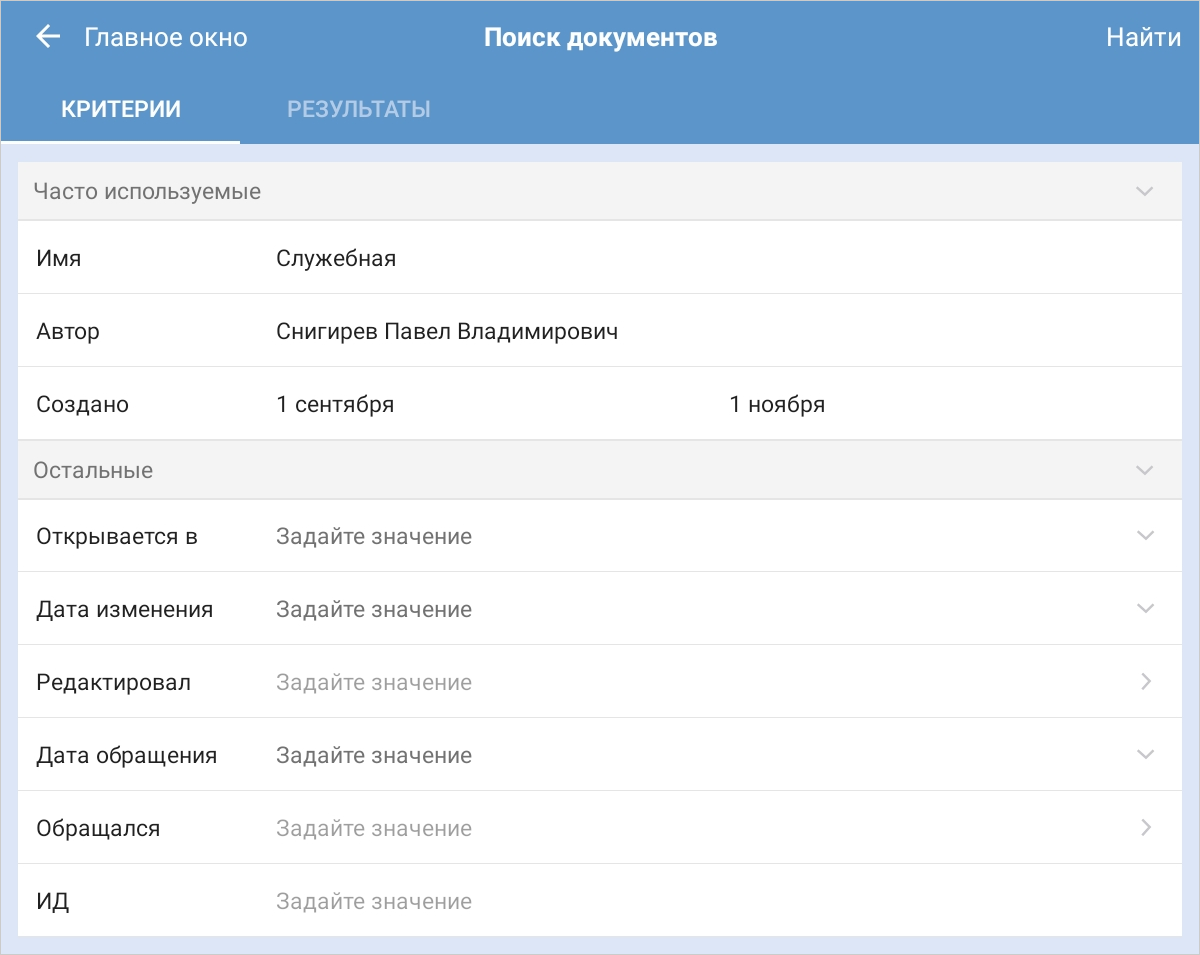Viewport: 1200px width, 955px height.
Task: Open the Открывается в dropdown arrow
Action: click(x=1145, y=536)
